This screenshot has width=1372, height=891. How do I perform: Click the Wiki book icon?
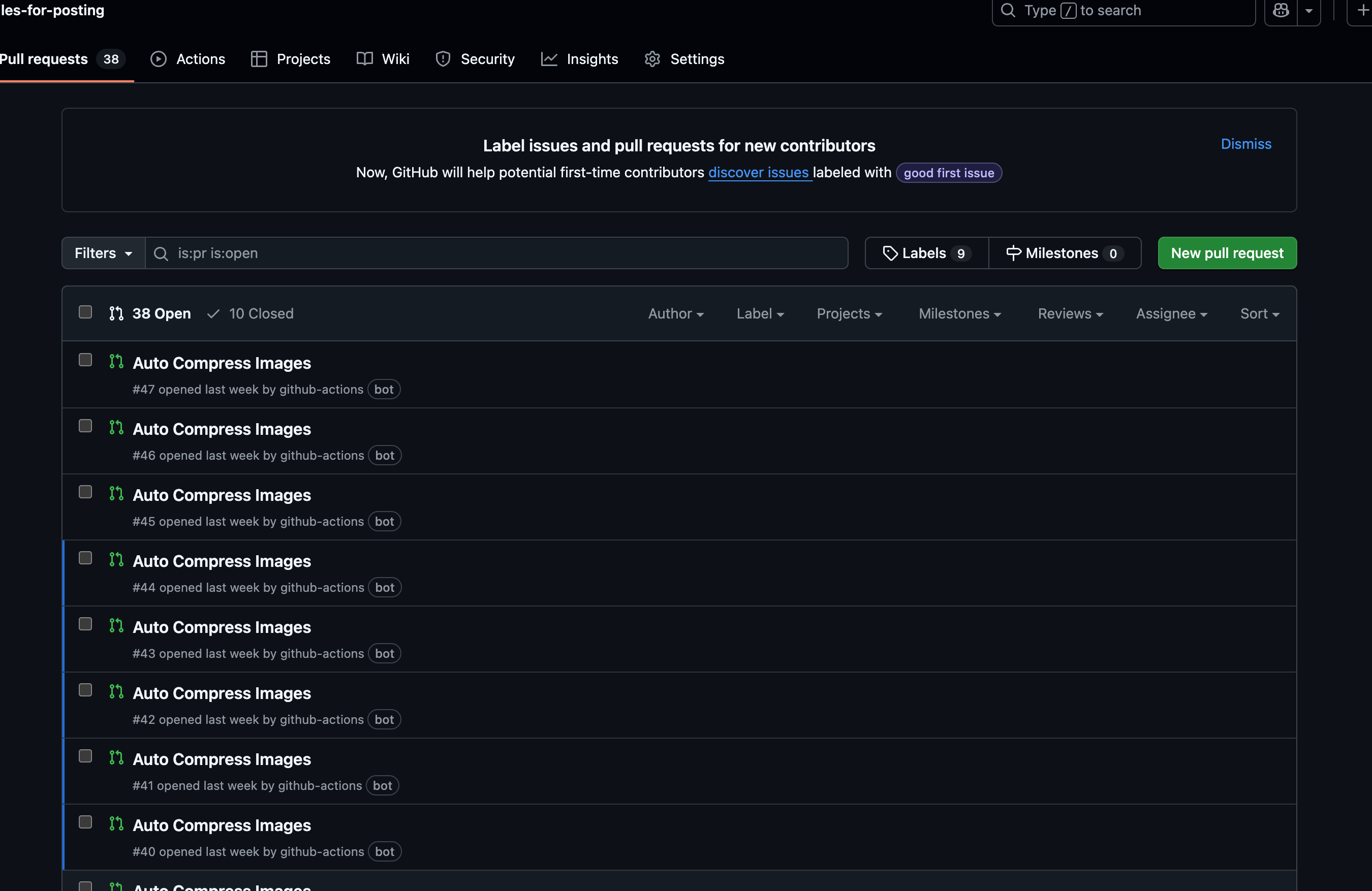(364, 59)
